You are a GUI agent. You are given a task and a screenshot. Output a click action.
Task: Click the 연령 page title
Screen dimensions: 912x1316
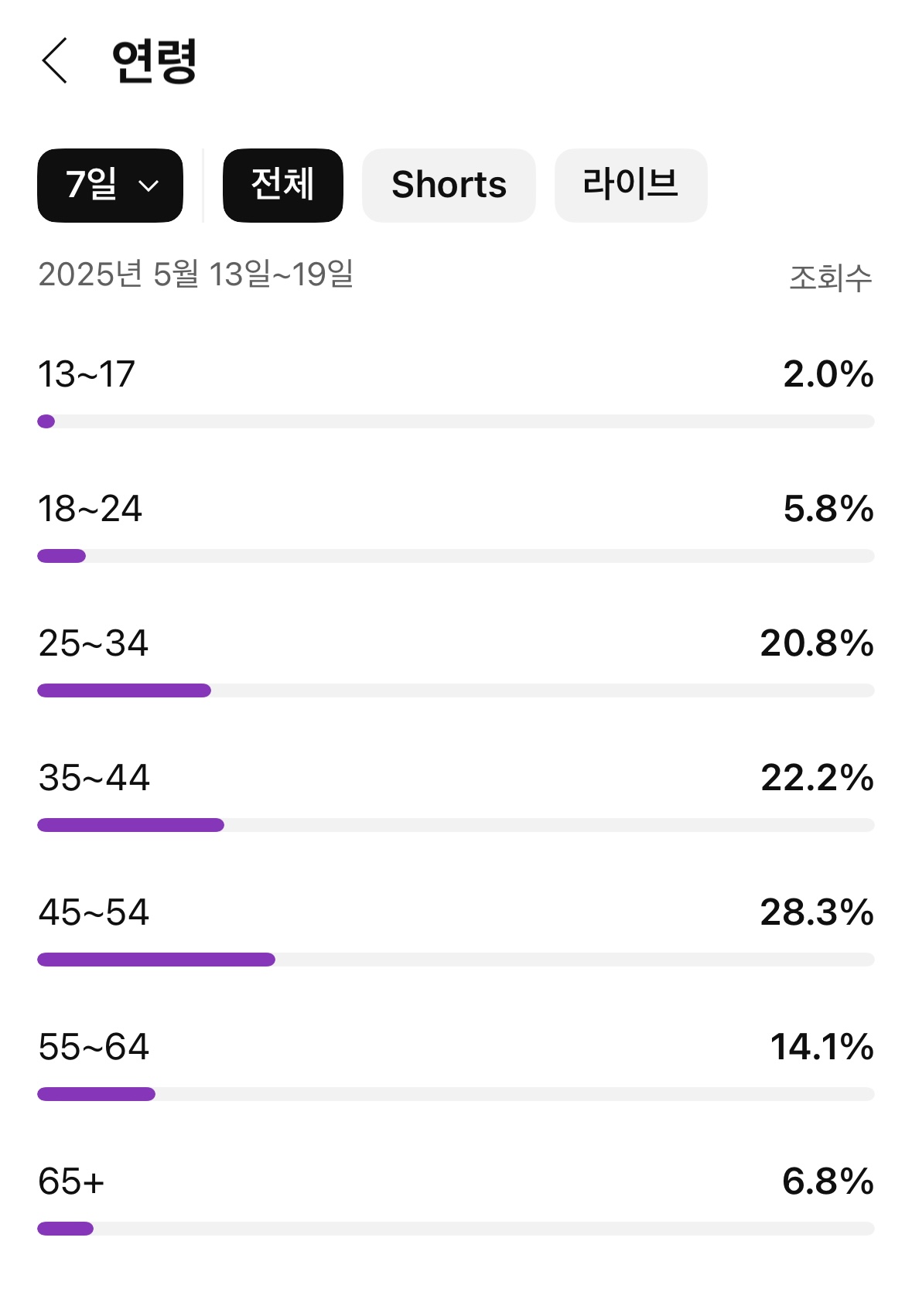[154, 61]
